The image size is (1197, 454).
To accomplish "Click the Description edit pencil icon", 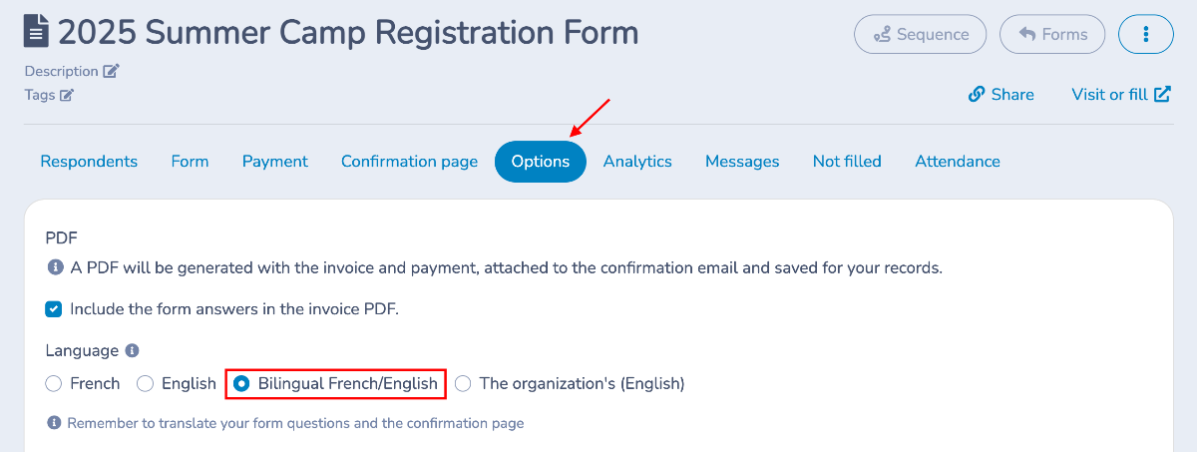I will point(111,71).
